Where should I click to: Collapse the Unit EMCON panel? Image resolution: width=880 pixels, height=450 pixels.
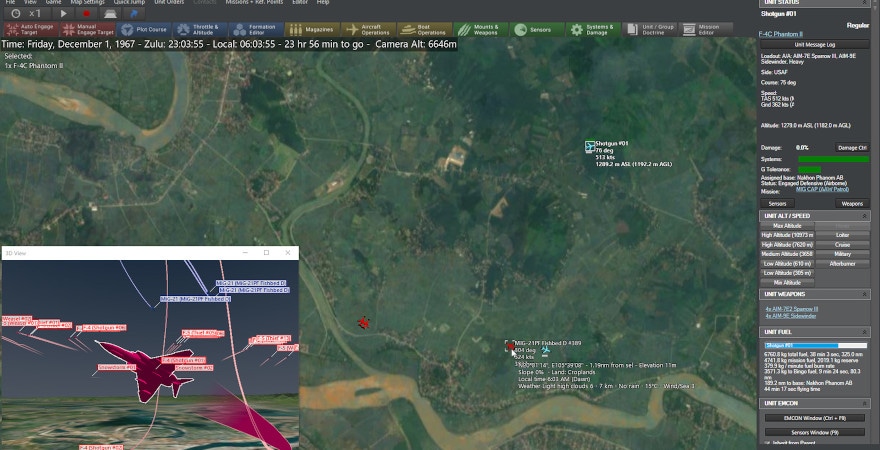[864, 403]
